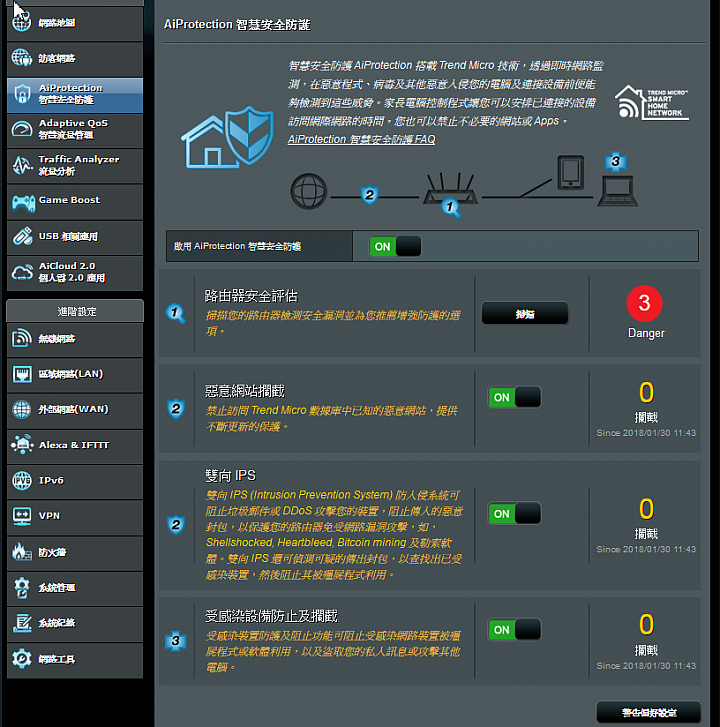Screen dimensions: 720x727
Task: Open the Alexa & IFTTT robot icon
Action: coord(22,445)
